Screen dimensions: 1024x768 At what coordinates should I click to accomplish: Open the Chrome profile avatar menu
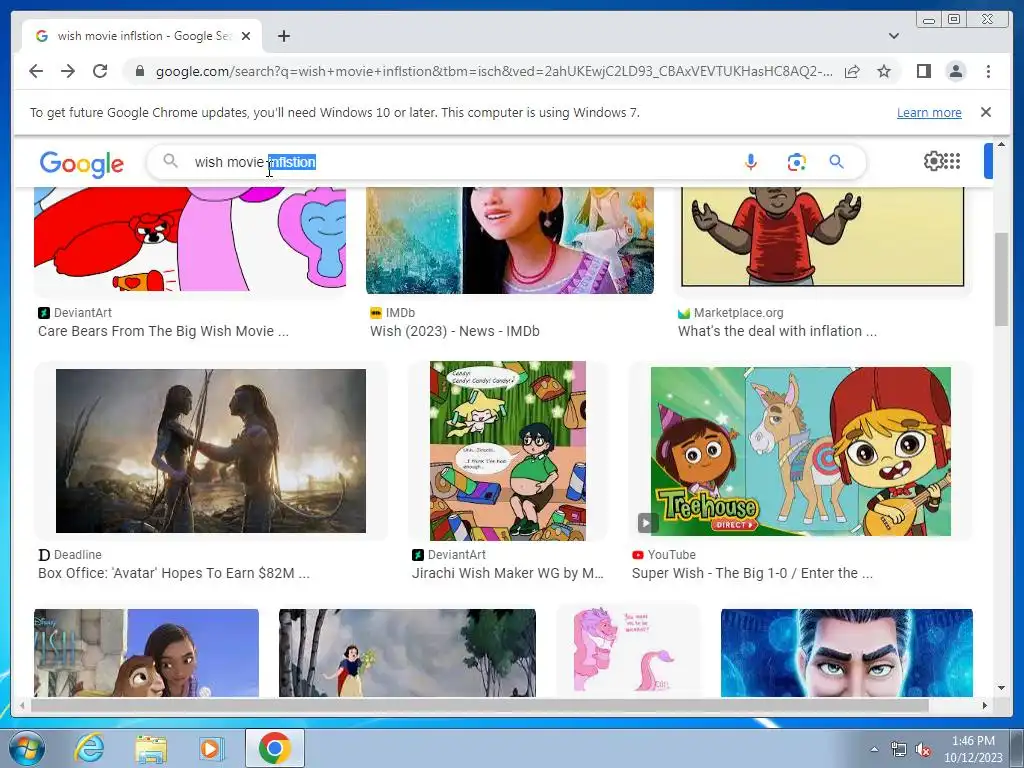(955, 71)
